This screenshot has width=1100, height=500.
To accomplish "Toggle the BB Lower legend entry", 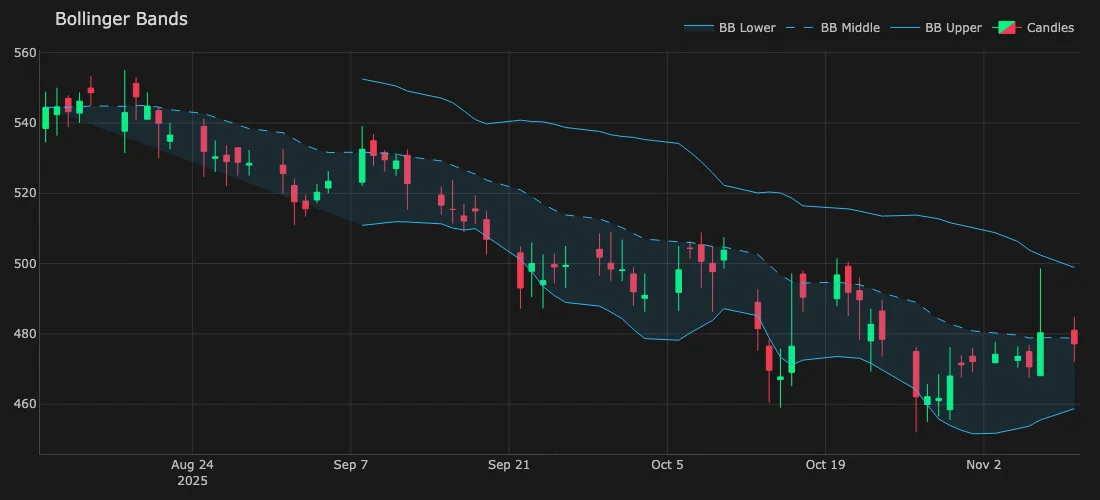I will [730, 28].
